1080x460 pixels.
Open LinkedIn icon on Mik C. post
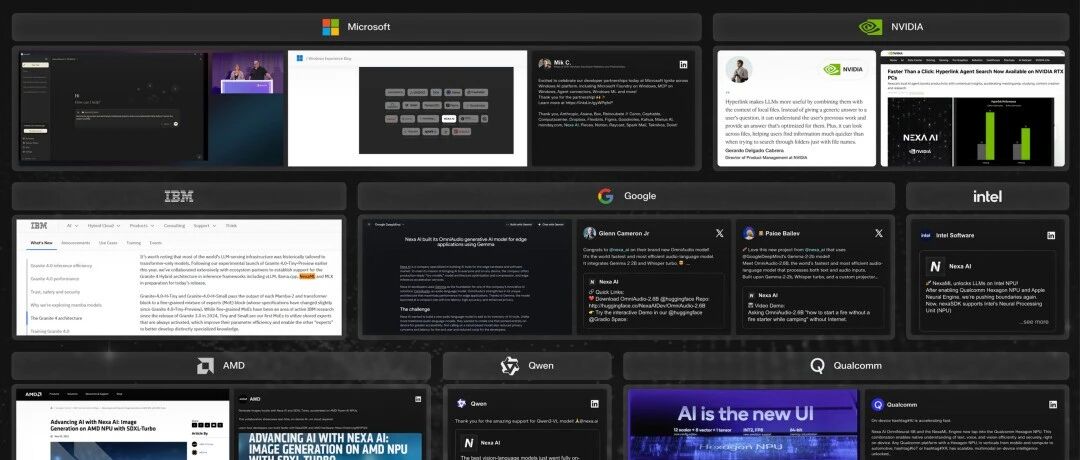point(683,64)
